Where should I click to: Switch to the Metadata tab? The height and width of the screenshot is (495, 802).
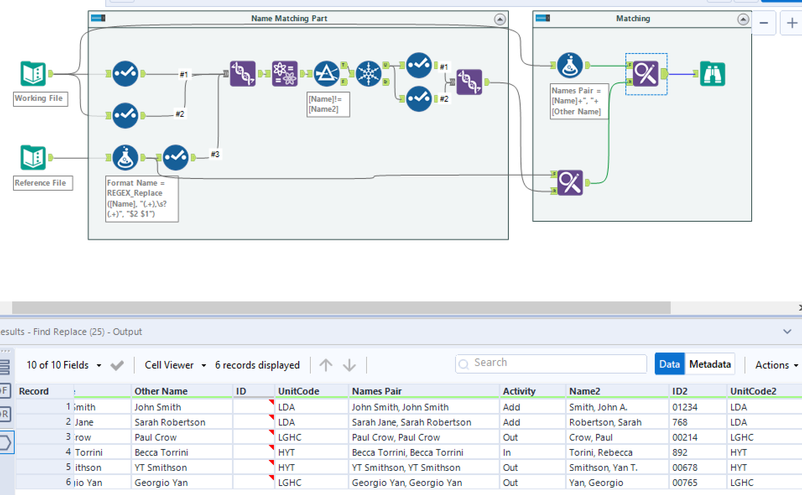tap(710, 364)
